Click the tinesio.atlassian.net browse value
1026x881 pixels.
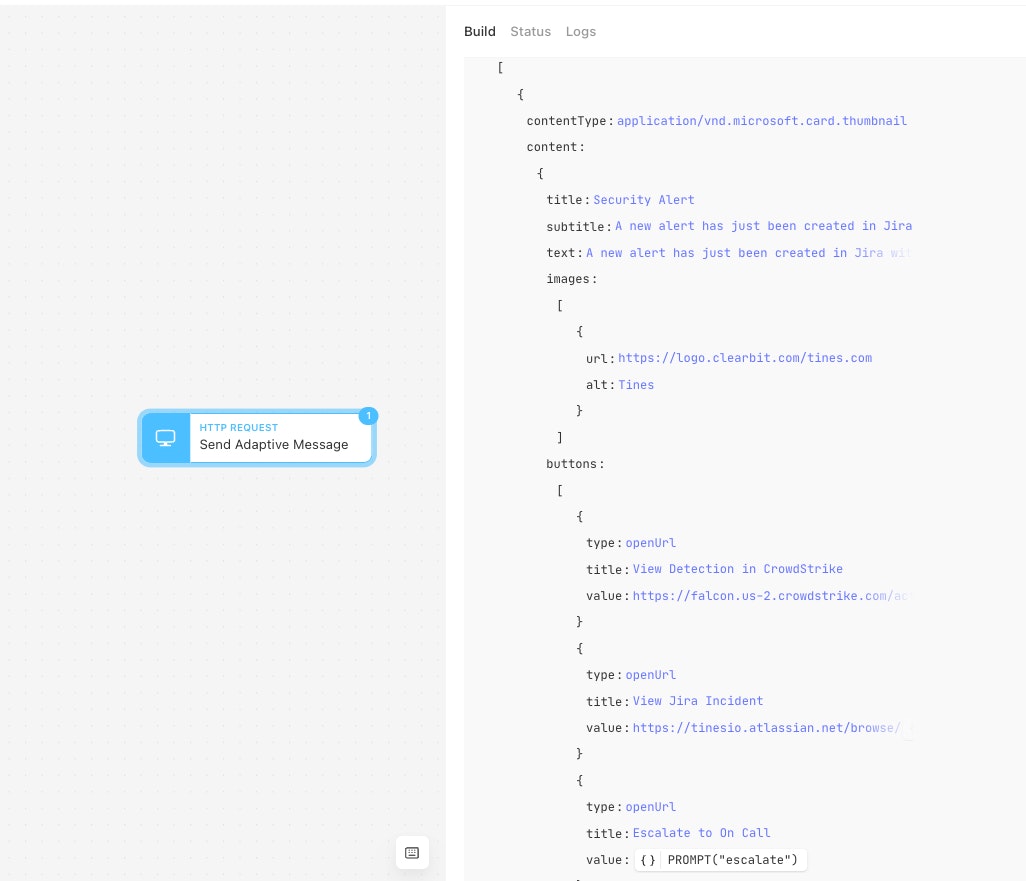(771, 728)
